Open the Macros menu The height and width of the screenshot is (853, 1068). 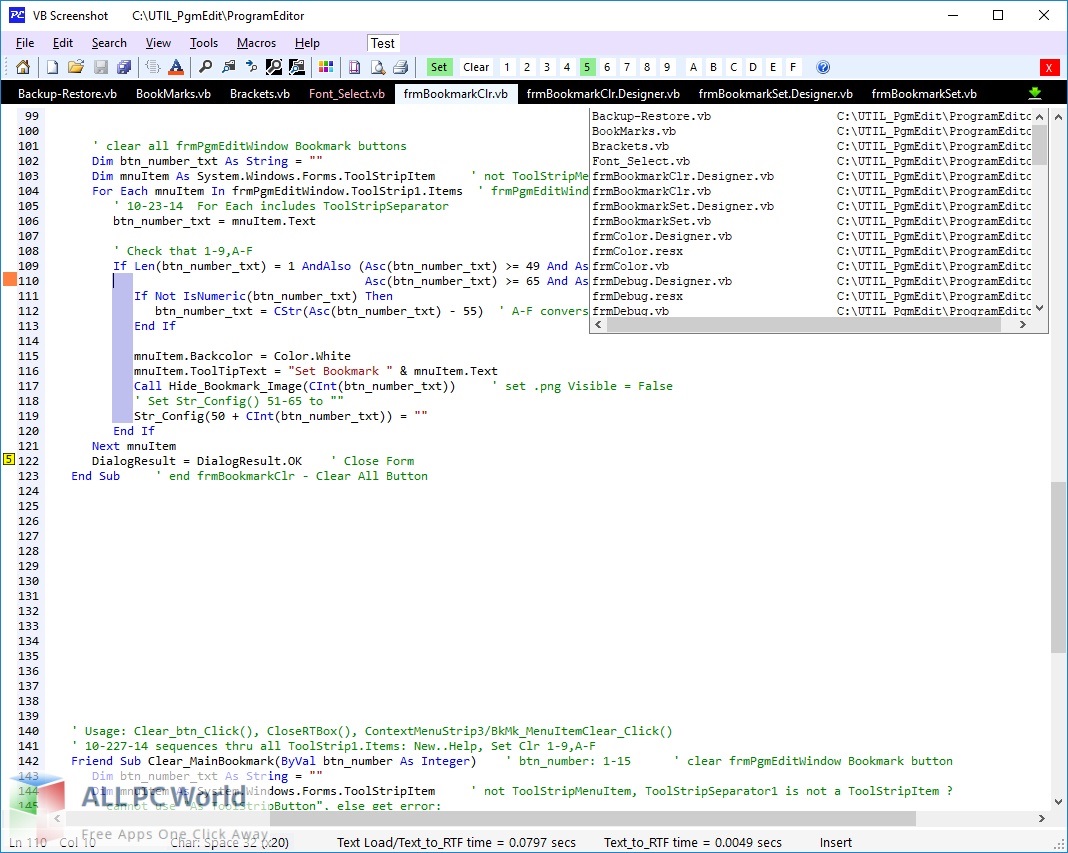[x=256, y=43]
